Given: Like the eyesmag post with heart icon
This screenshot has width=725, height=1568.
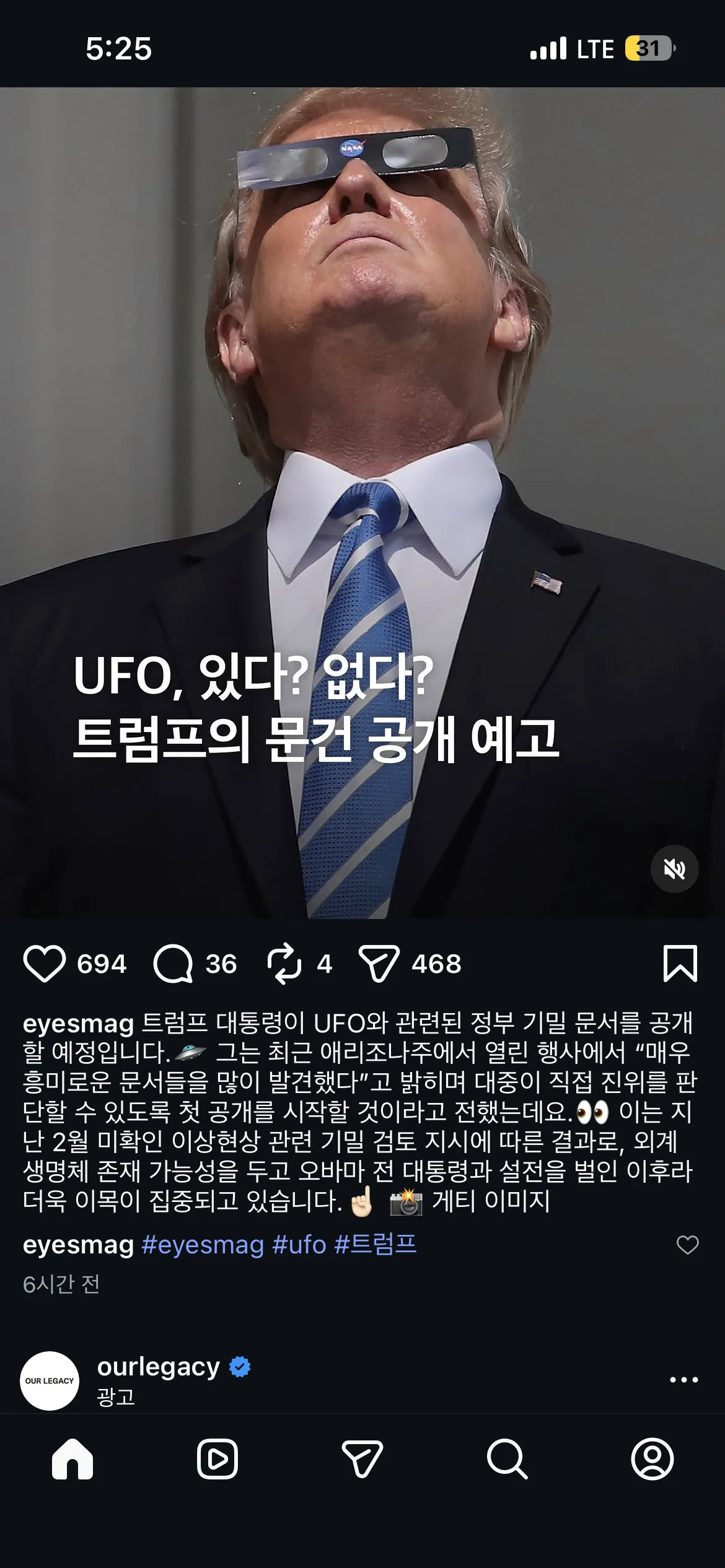Looking at the screenshot, I should coord(44,964).
